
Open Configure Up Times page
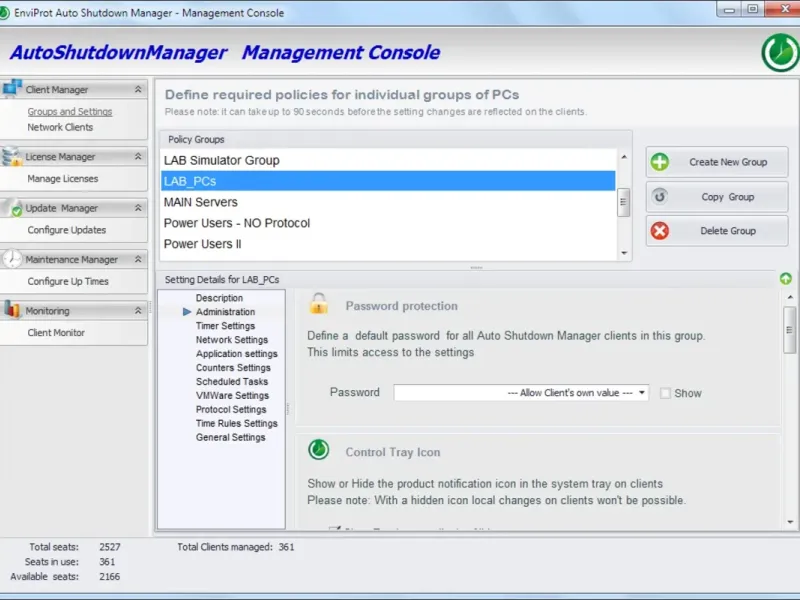click(68, 281)
